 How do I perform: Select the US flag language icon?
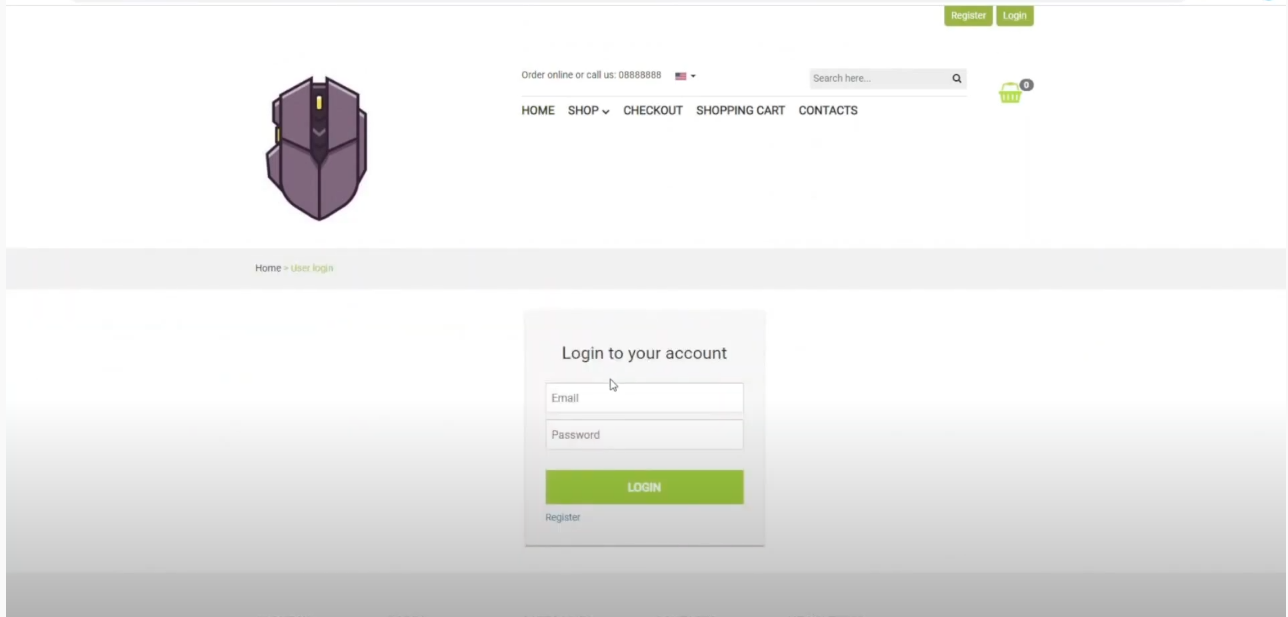(681, 76)
